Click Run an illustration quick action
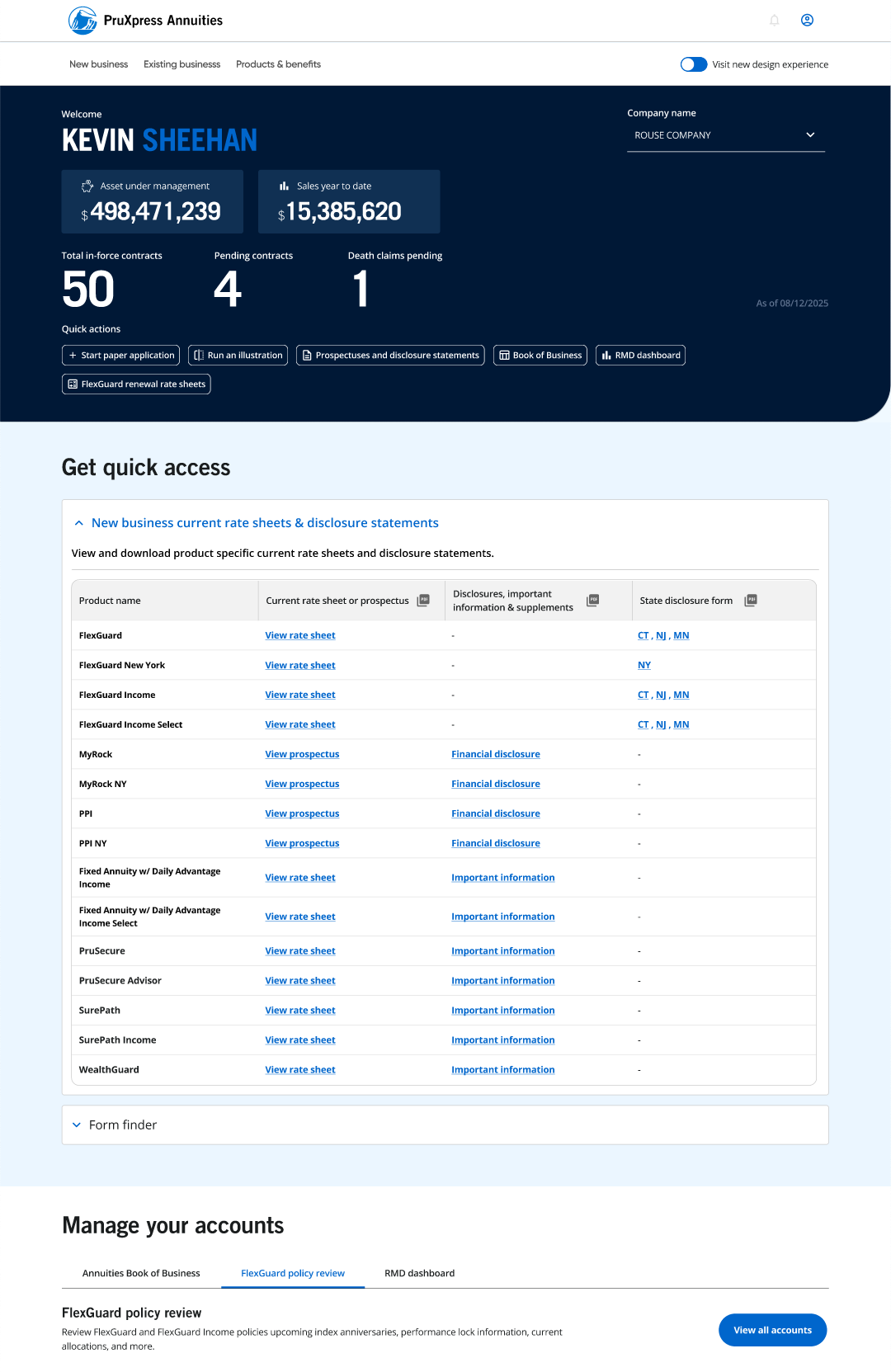This screenshot has height=1372, width=891. 238,356
